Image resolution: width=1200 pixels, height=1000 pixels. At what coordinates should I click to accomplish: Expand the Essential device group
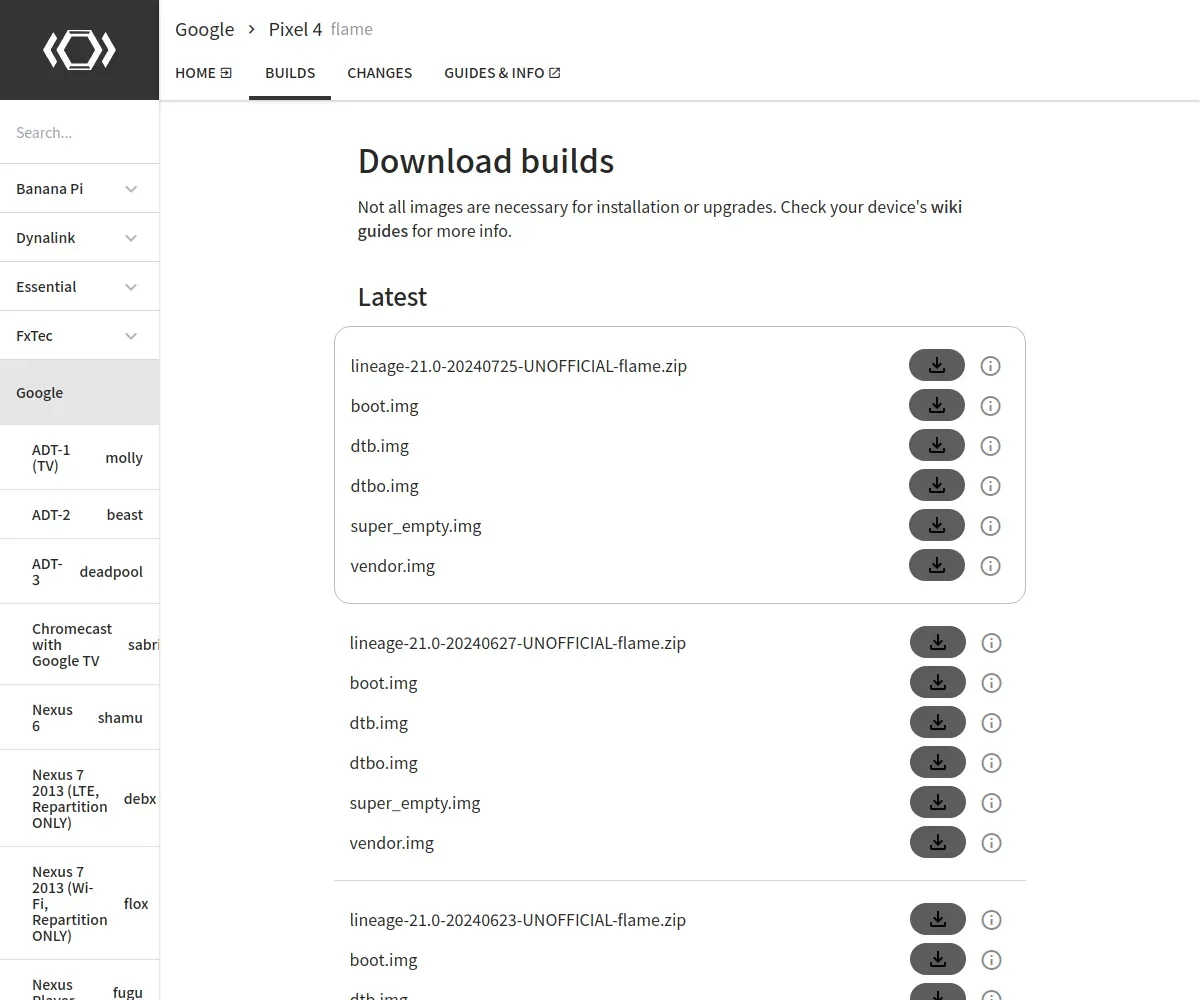pos(79,286)
